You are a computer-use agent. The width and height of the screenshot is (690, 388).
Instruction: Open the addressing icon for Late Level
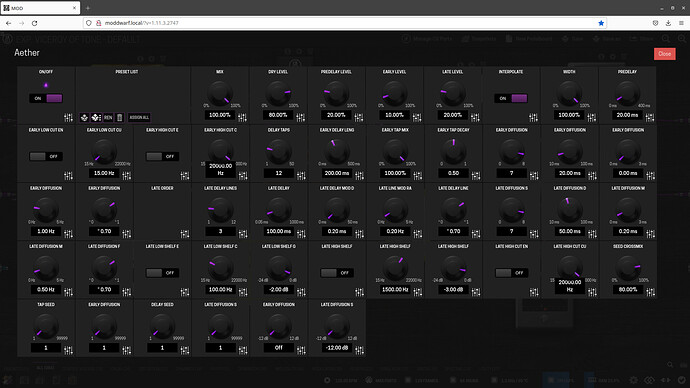pos(475,117)
